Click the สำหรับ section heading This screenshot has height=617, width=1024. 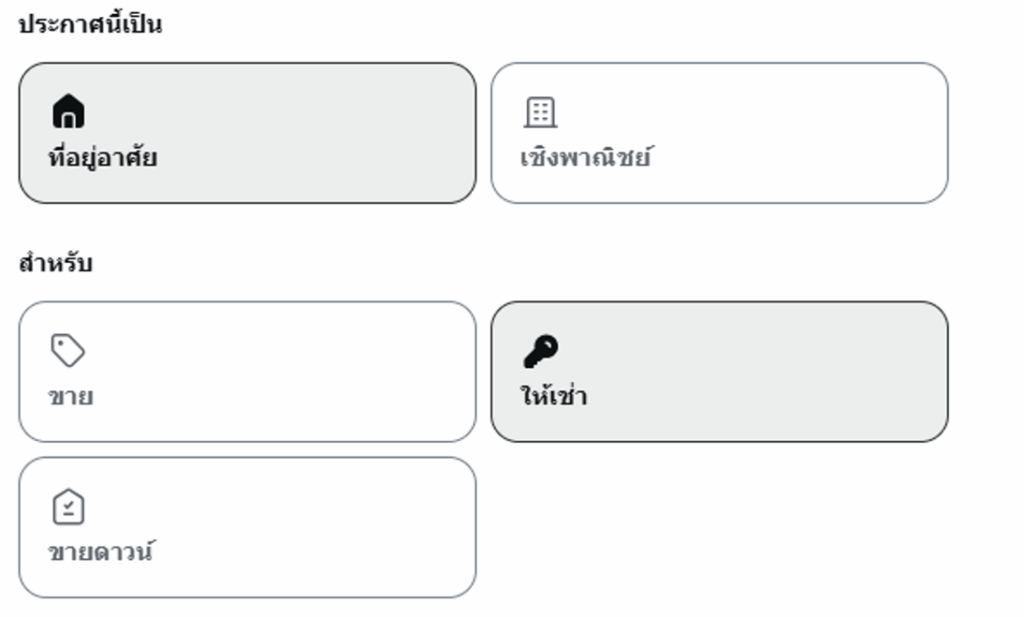pos(56,264)
